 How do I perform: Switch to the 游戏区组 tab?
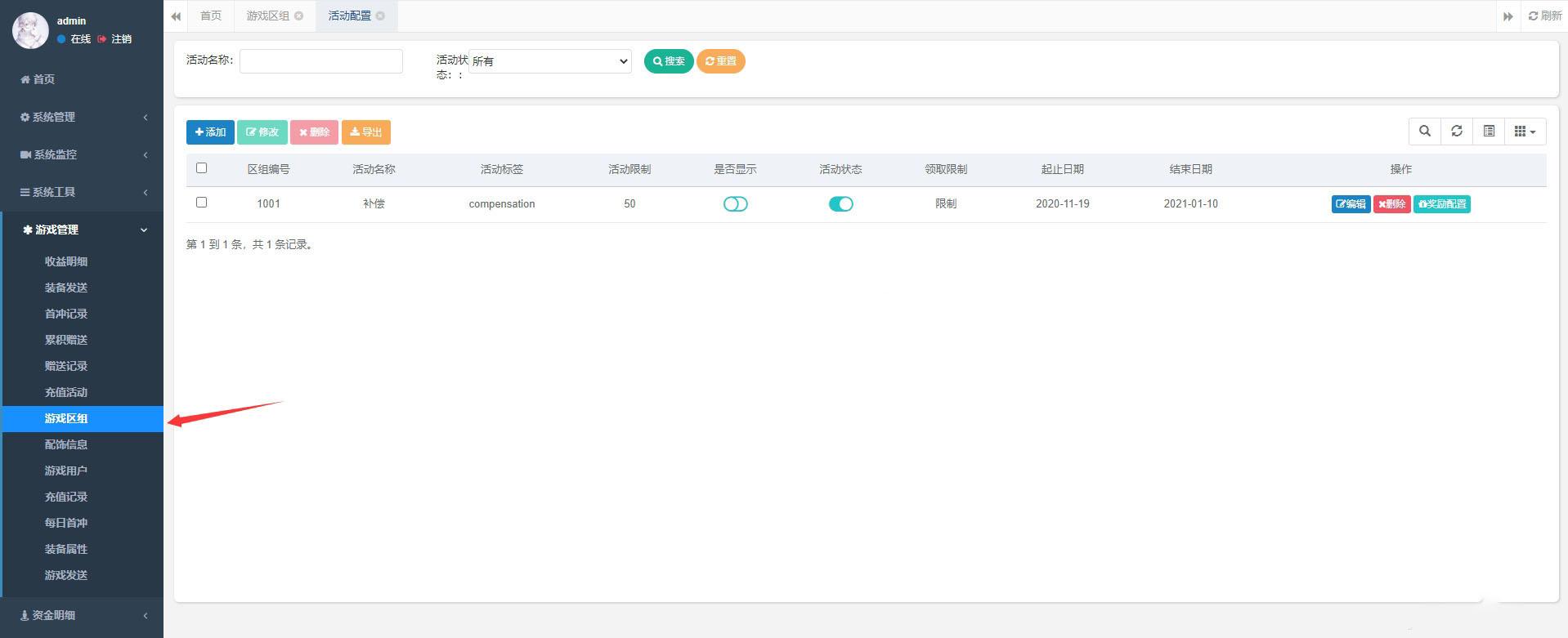(x=275, y=16)
